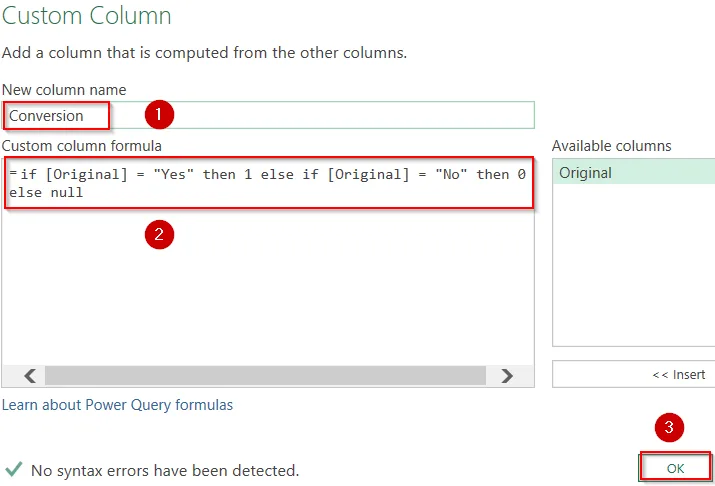This screenshot has height=486, width=715.
Task: Click the New column name input field
Action: [268, 115]
